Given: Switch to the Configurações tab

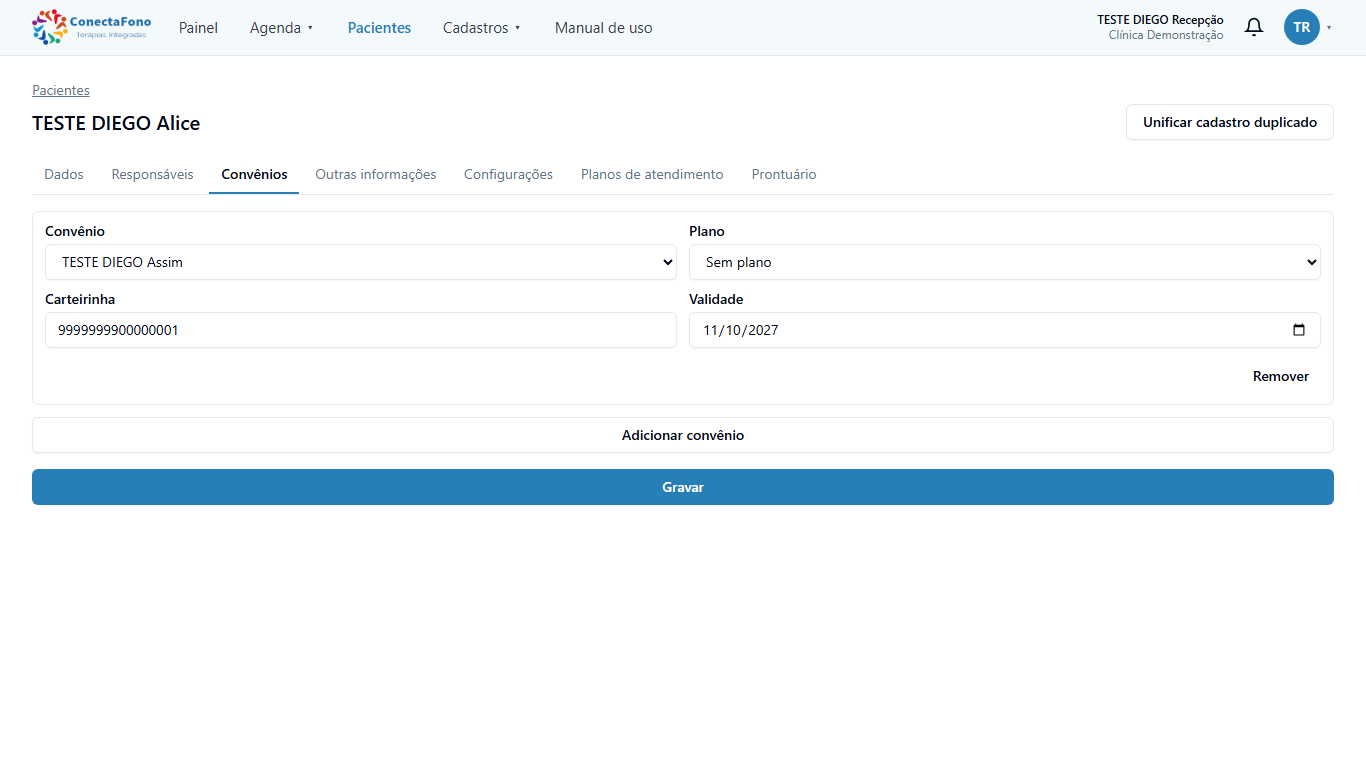Looking at the screenshot, I should (x=508, y=174).
